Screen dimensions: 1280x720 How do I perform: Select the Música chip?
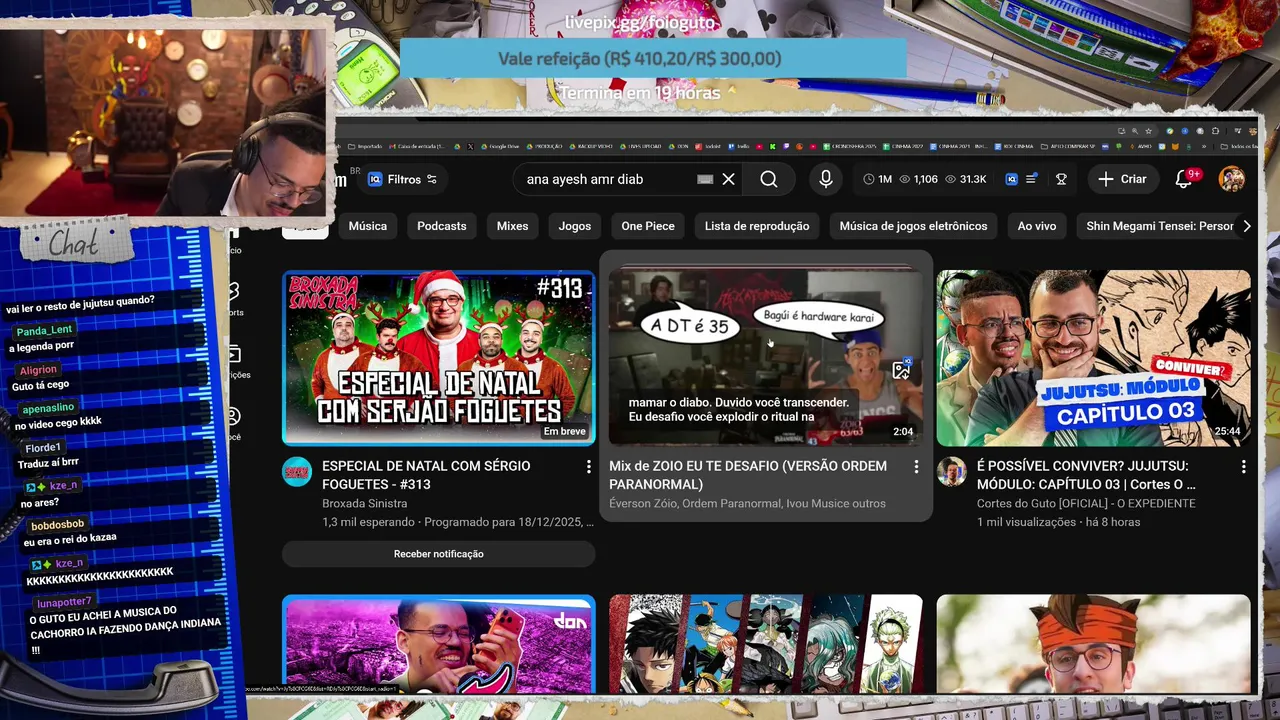367,226
